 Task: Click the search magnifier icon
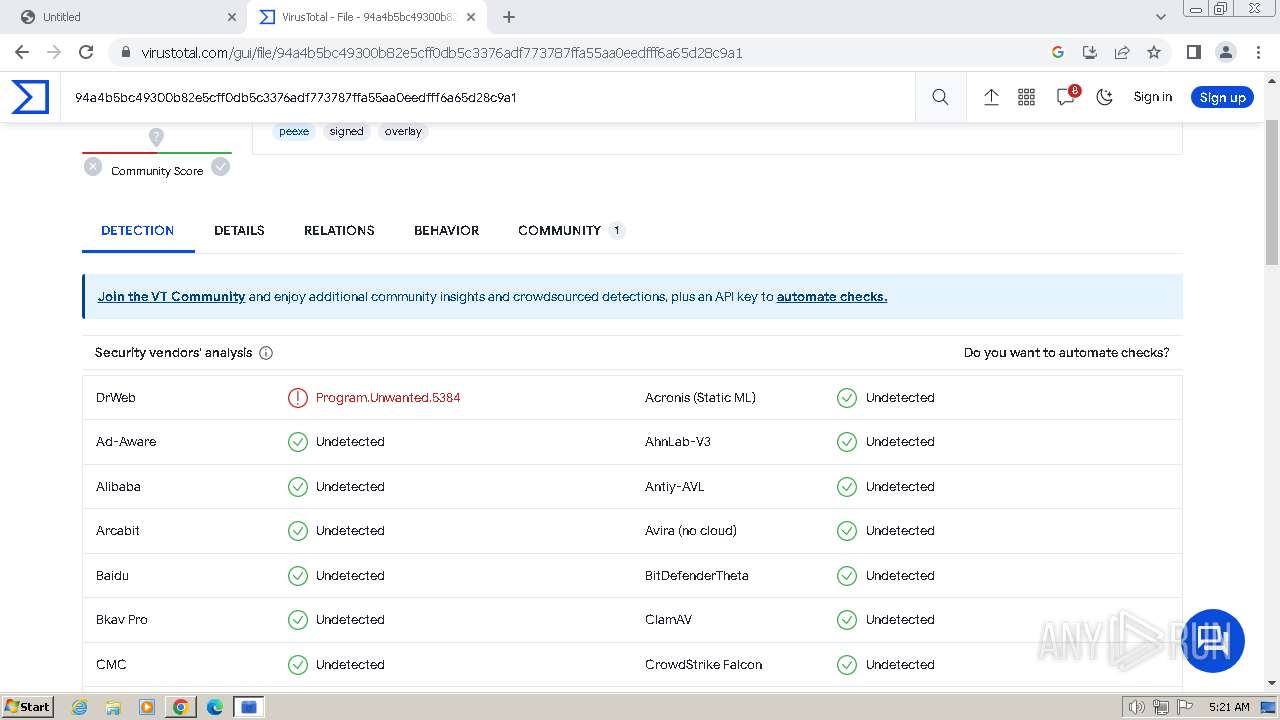click(x=940, y=97)
